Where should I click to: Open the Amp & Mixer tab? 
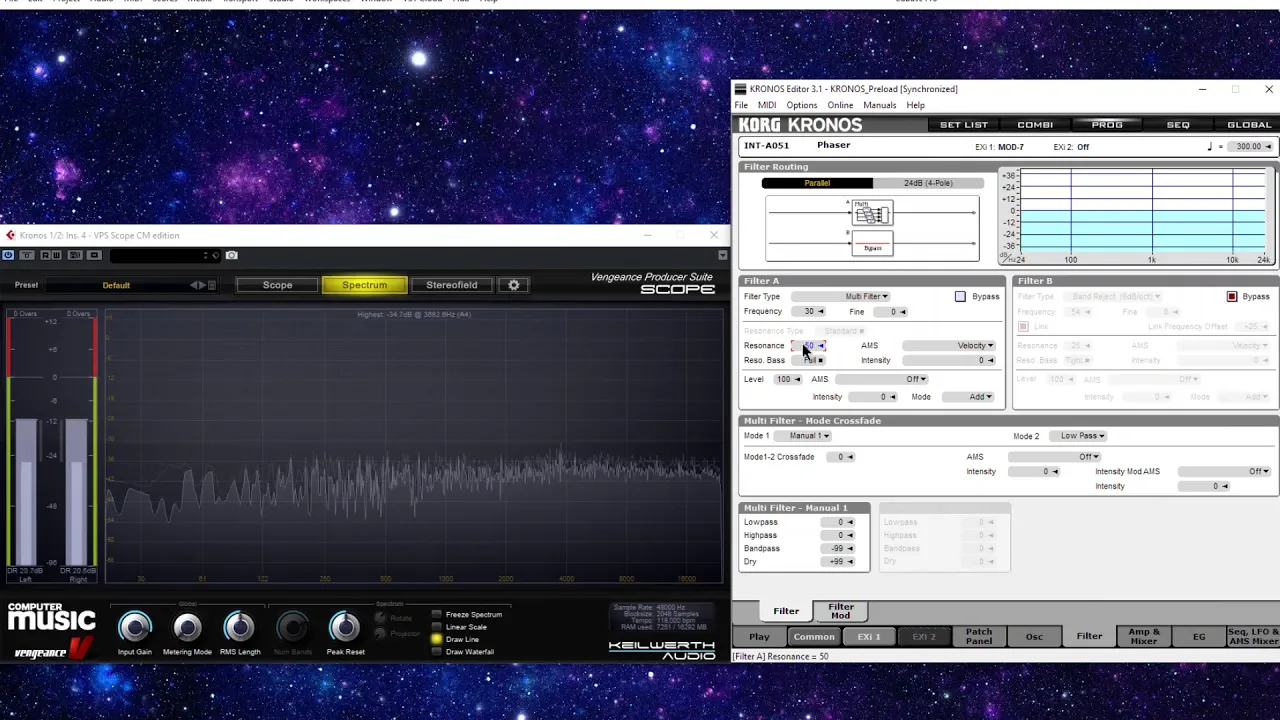pyautogui.click(x=1144, y=636)
